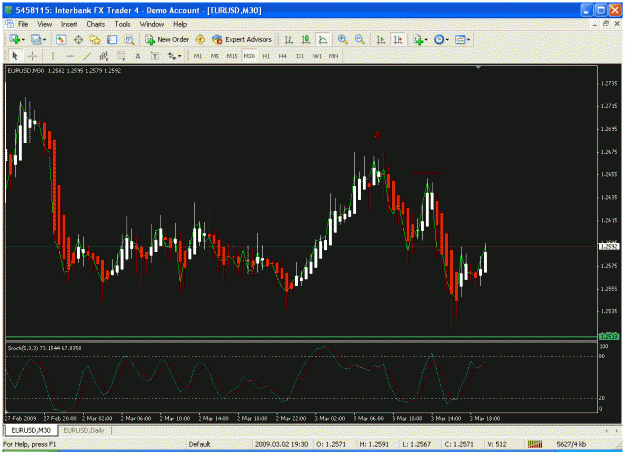Click the 'For Help, press F1' status text

[x=30, y=444]
